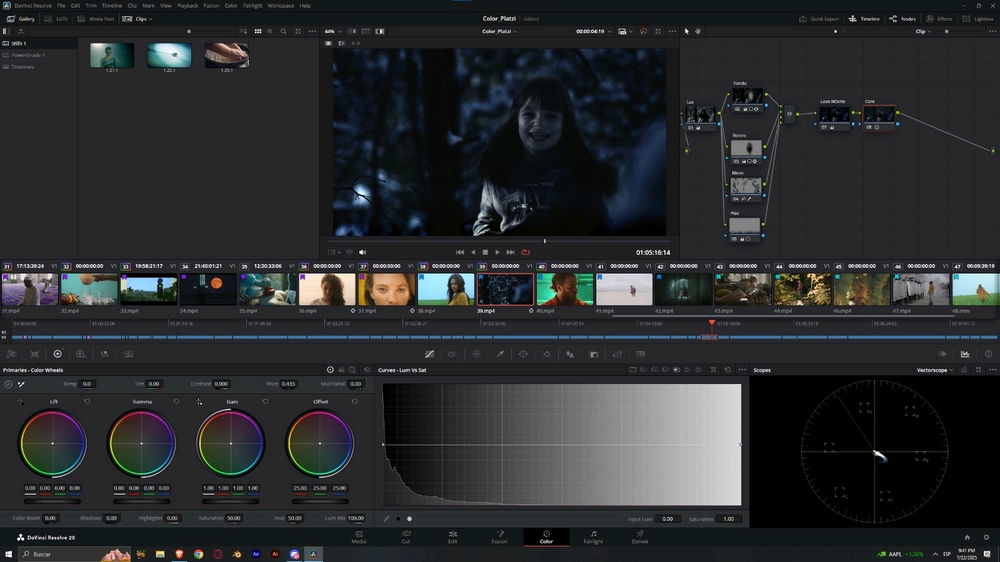
Task: Select the Qualifier eyedropper palette icon
Action: pos(500,354)
